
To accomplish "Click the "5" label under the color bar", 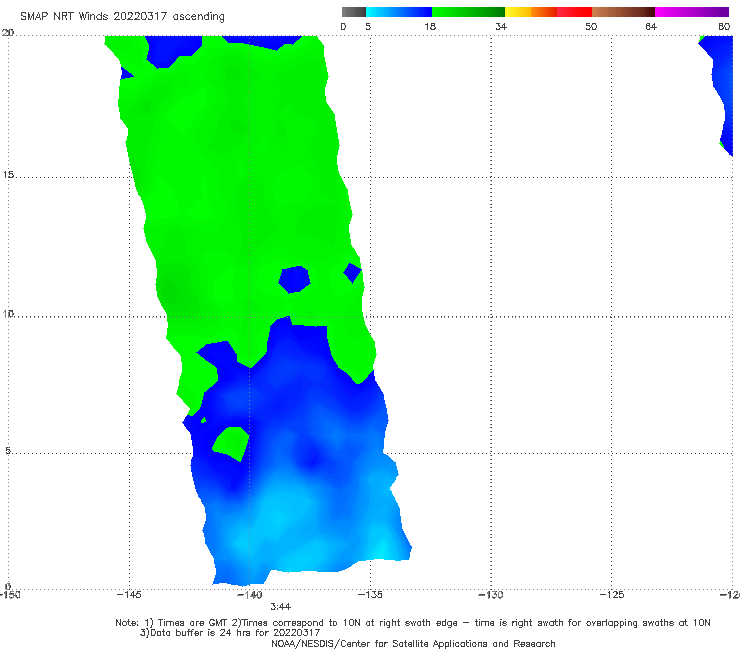I will (x=368, y=26).
